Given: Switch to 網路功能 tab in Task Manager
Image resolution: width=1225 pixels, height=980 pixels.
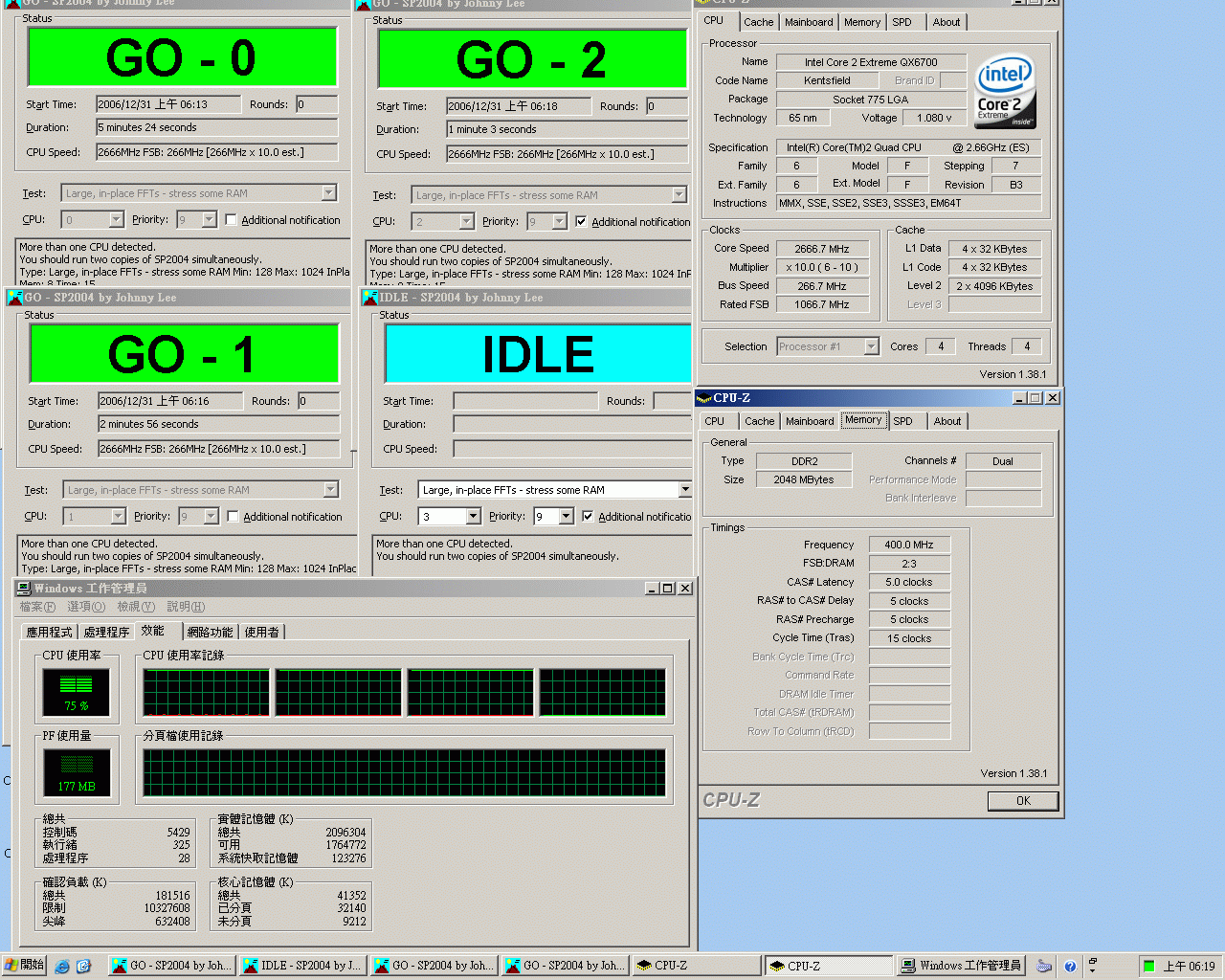Looking at the screenshot, I should tap(210, 633).
